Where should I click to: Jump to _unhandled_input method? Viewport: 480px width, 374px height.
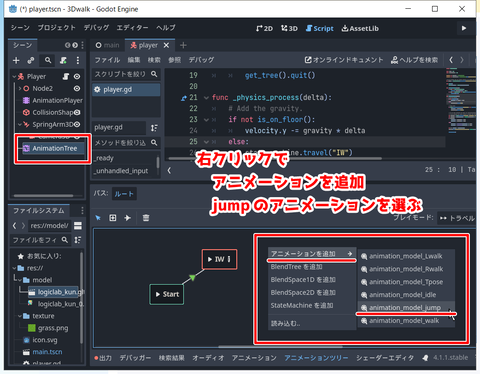coord(121,171)
